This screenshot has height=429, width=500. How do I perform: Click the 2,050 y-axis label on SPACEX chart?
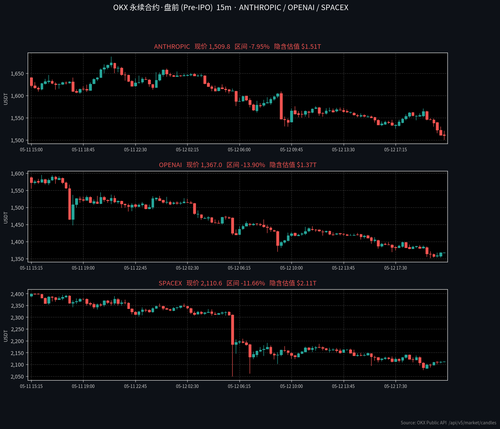pyautogui.click(x=17, y=377)
